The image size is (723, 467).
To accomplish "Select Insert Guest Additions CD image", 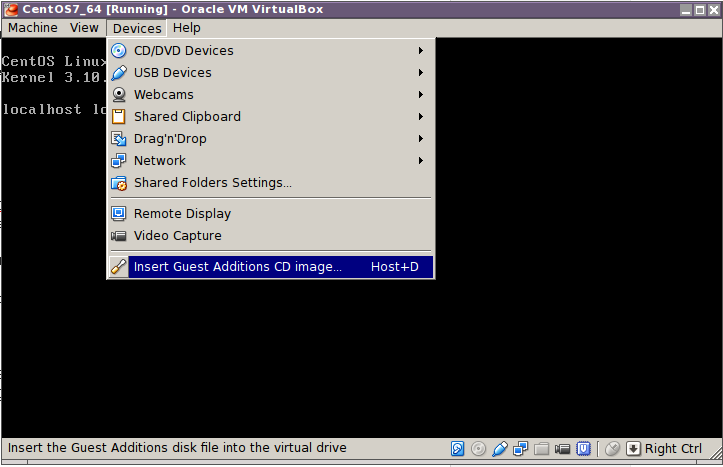I will tap(271, 267).
